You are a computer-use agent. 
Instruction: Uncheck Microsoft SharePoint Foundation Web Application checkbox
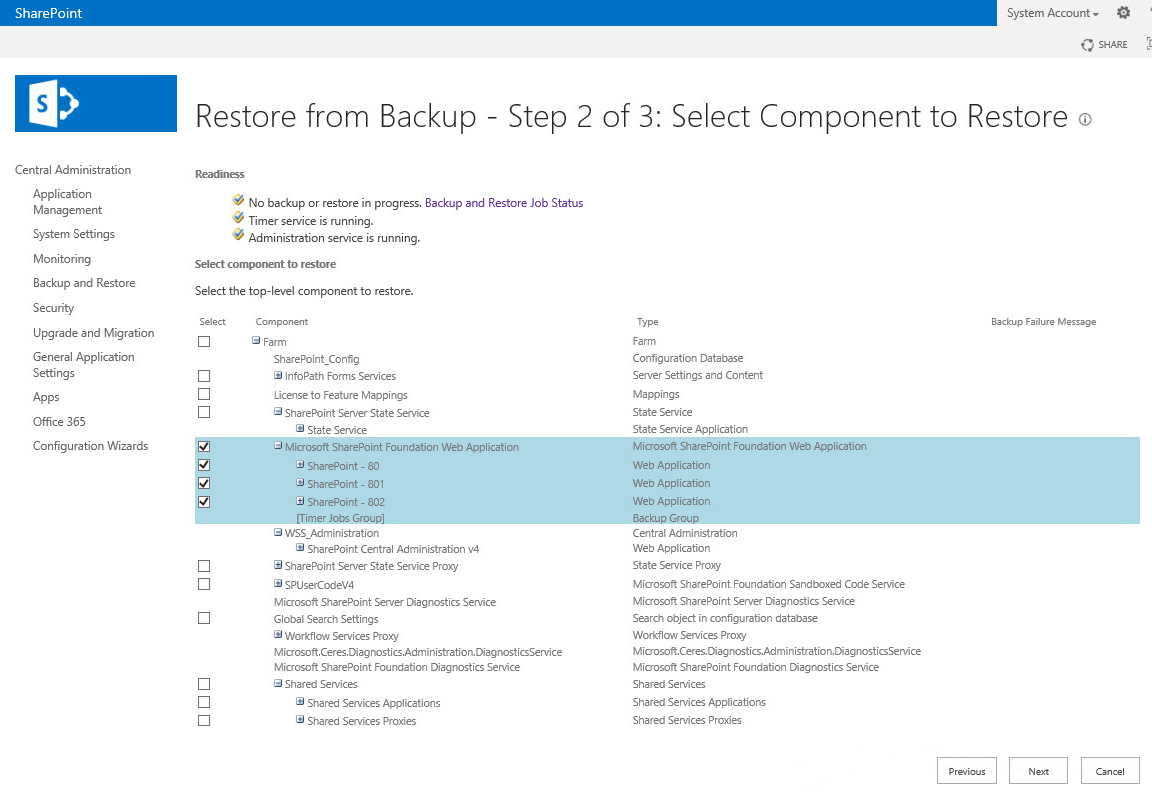pyautogui.click(x=204, y=447)
